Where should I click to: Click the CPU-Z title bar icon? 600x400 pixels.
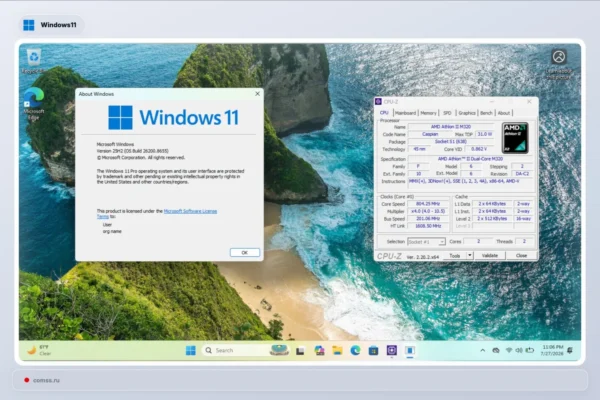(378, 101)
